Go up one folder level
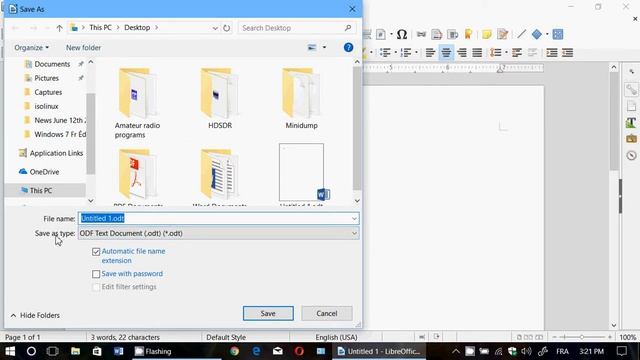This screenshot has width=640, height=360. 60,28
